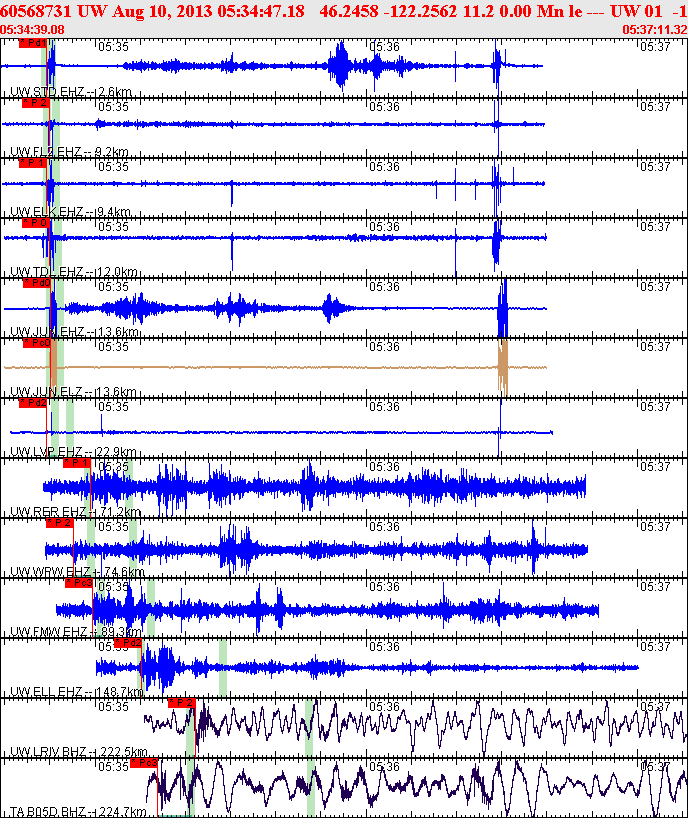This screenshot has height=818, width=688.
Task: Select station label UW LRIV BHZ 222.5km
Action: pyautogui.click(x=79, y=752)
